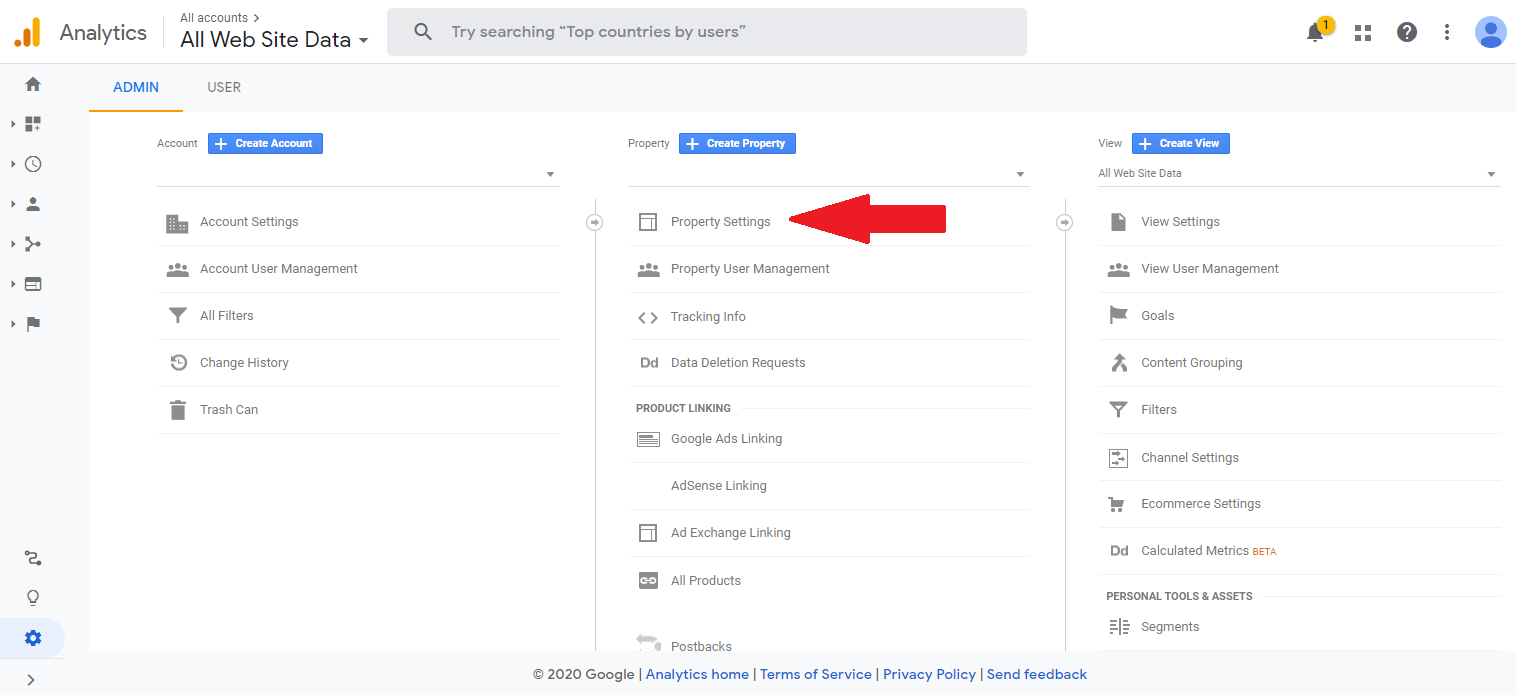This screenshot has height=695, width=1516.
Task: Open the View dropdown All Web Site Data
Action: pos(1299,174)
